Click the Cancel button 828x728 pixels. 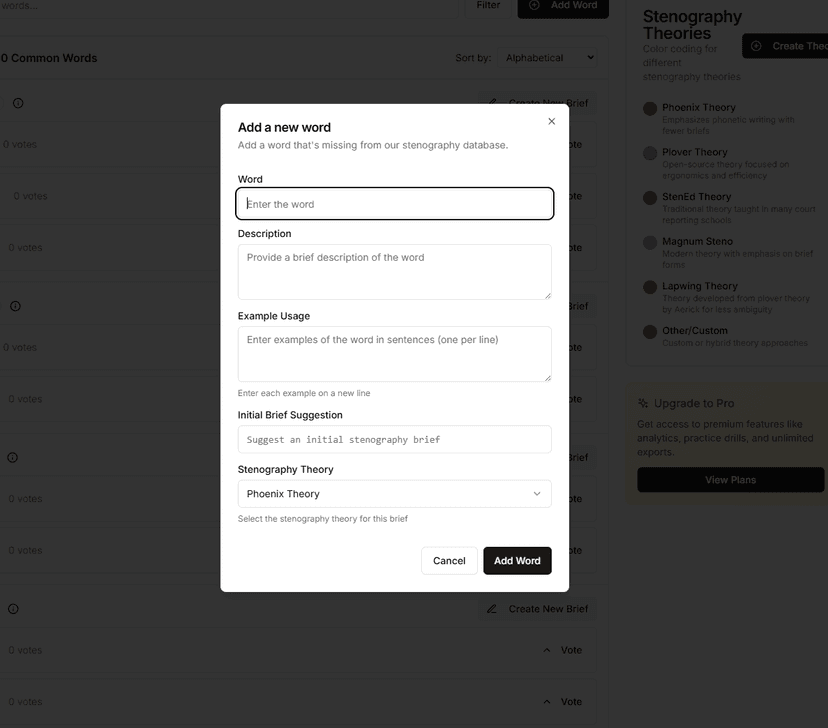449,561
